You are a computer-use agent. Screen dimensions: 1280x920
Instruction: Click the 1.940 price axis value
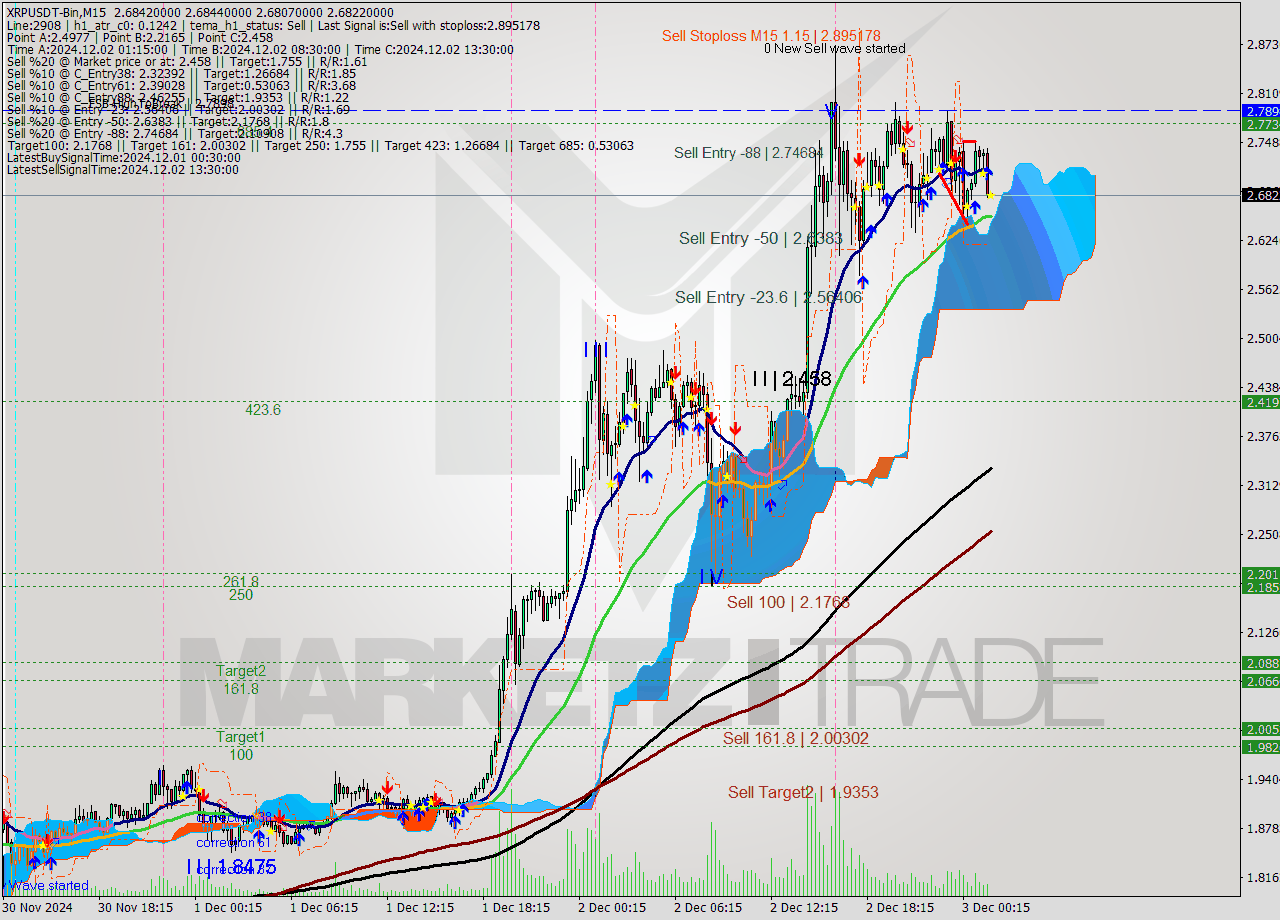pos(1261,779)
